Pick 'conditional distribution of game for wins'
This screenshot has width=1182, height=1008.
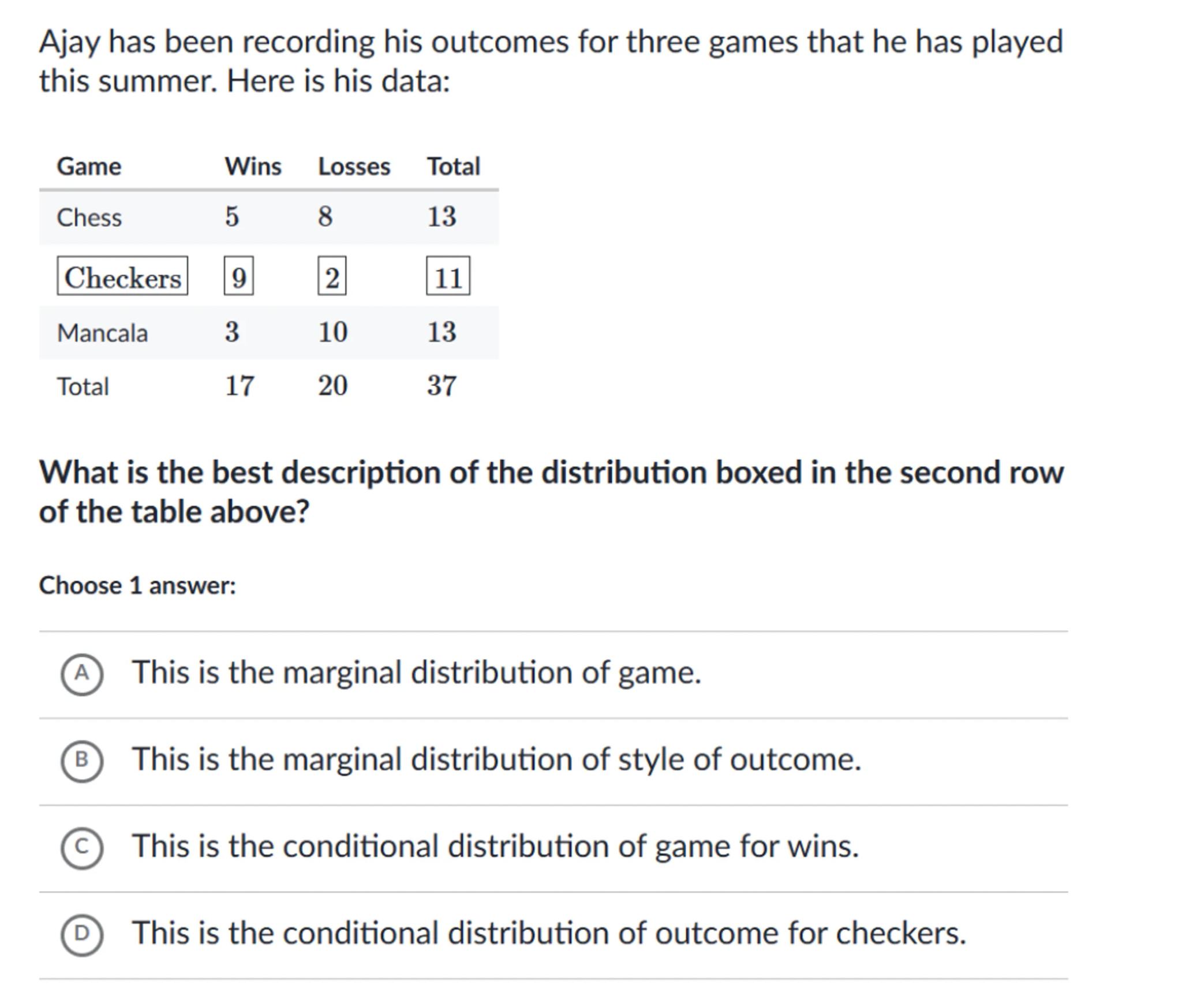click(x=495, y=846)
